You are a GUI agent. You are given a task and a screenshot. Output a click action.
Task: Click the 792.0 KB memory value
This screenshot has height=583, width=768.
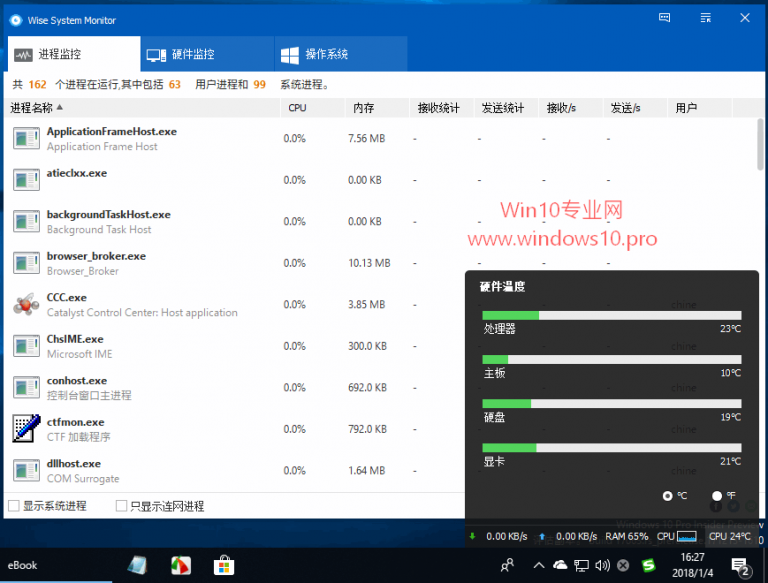tap(367, 429)
